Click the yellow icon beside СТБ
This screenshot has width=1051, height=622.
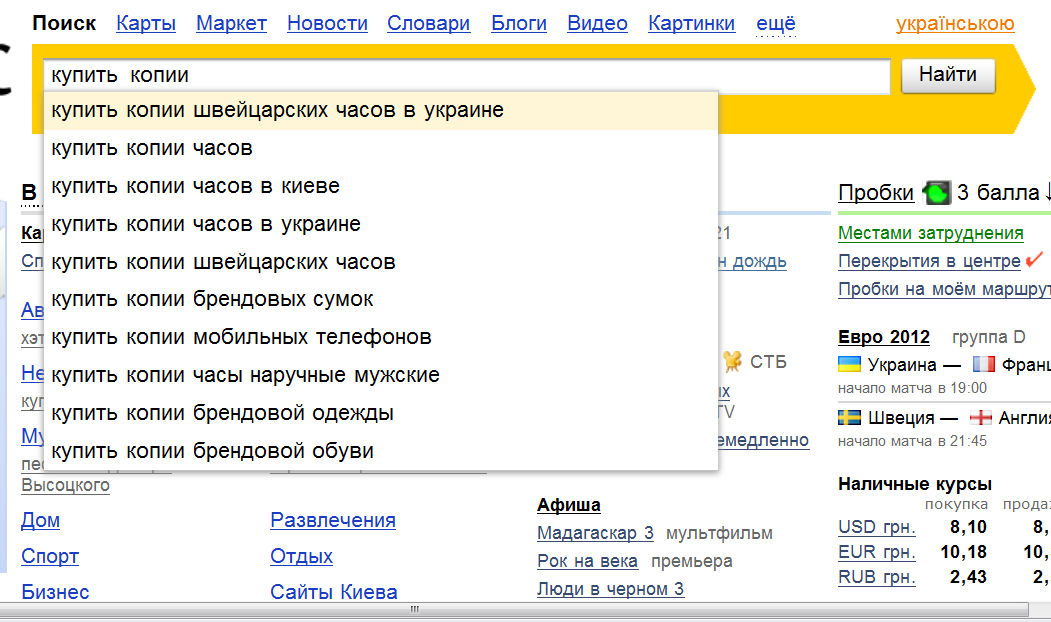[x=733, y=361]
